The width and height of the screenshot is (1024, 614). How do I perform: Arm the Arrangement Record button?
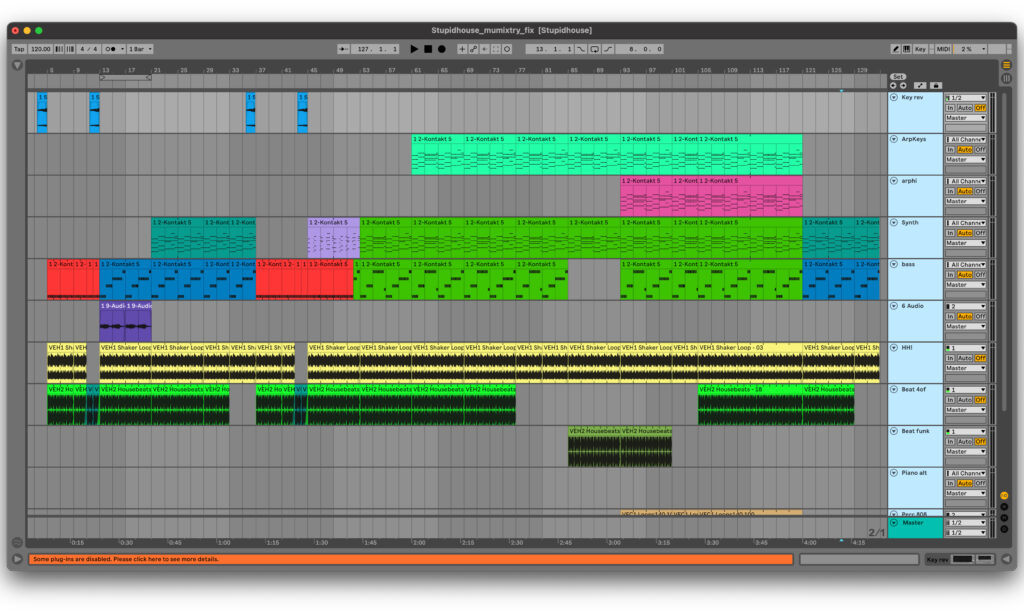point(441,49)
